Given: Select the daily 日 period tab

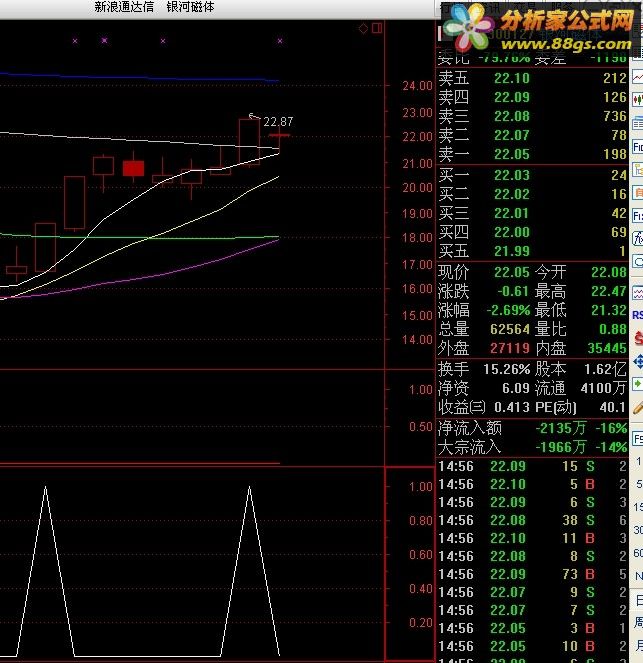Looking at the screenshot, I should (x=638, y=600).
